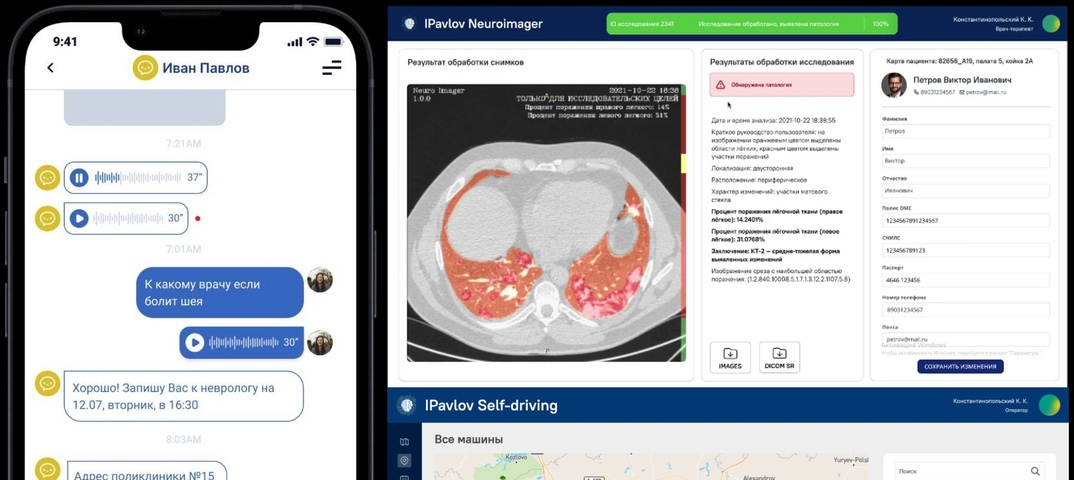Tap bot avatar next to incoming 30" voice message
Viewport: 1074px width, 480px height.
[47, 218]
